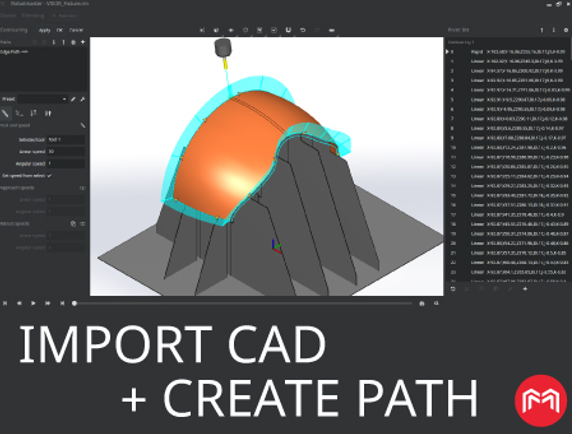Click the undo icon in the viewport toolbar
572x434 pixels.
[302, 30]
